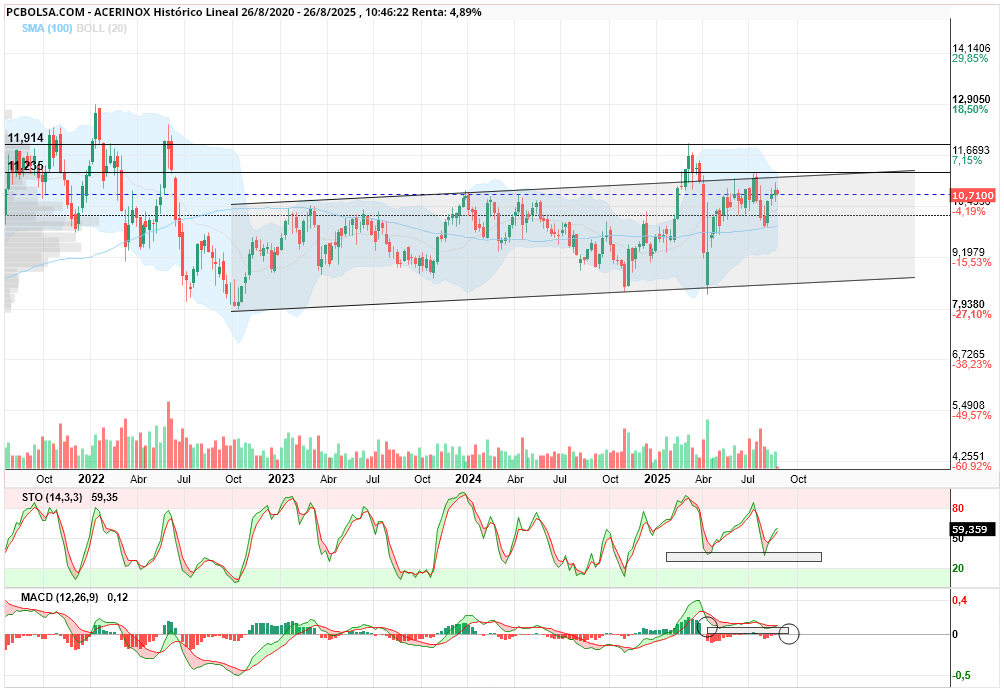1004x692 pixels.
Task: Click the MACD (12,26,9) indicator label
Action: point(60,597)
